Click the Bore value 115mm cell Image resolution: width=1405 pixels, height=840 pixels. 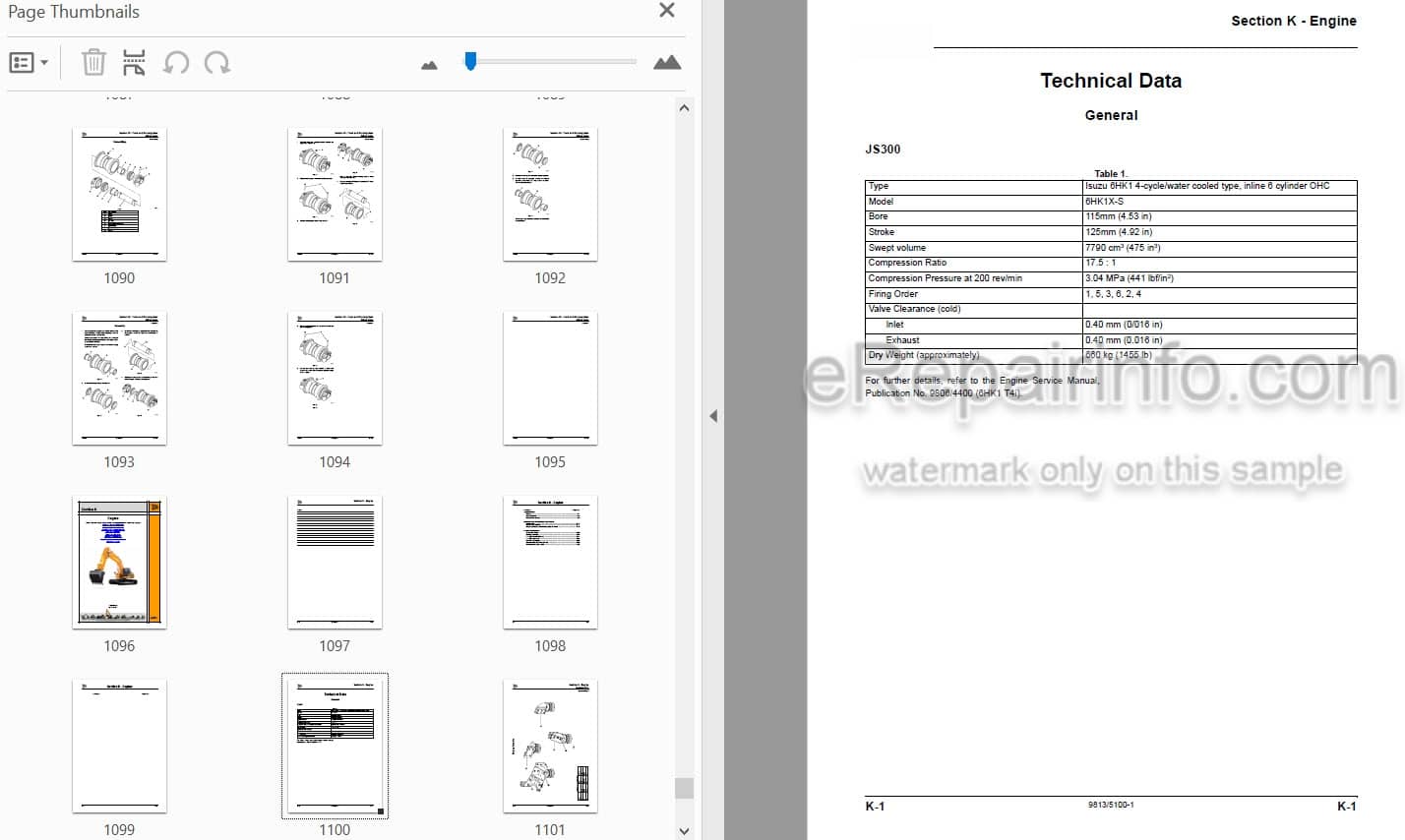click(x=1219, y=216)
